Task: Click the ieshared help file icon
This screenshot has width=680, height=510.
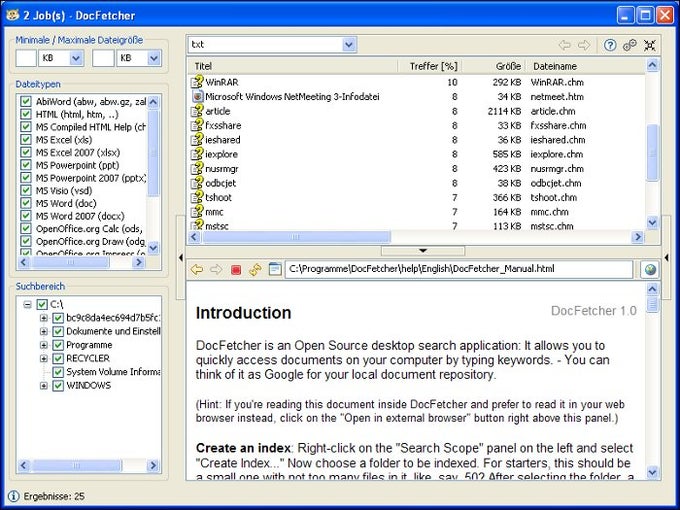Action: (197, 139)
